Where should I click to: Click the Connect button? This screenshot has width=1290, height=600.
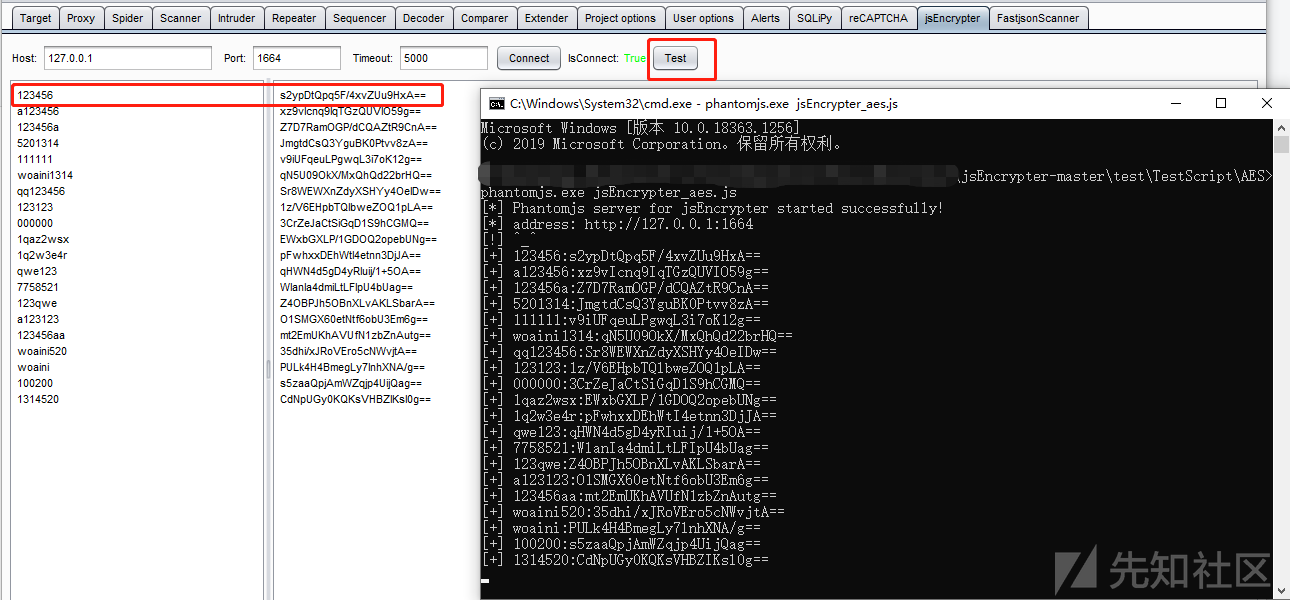point(529,58)
